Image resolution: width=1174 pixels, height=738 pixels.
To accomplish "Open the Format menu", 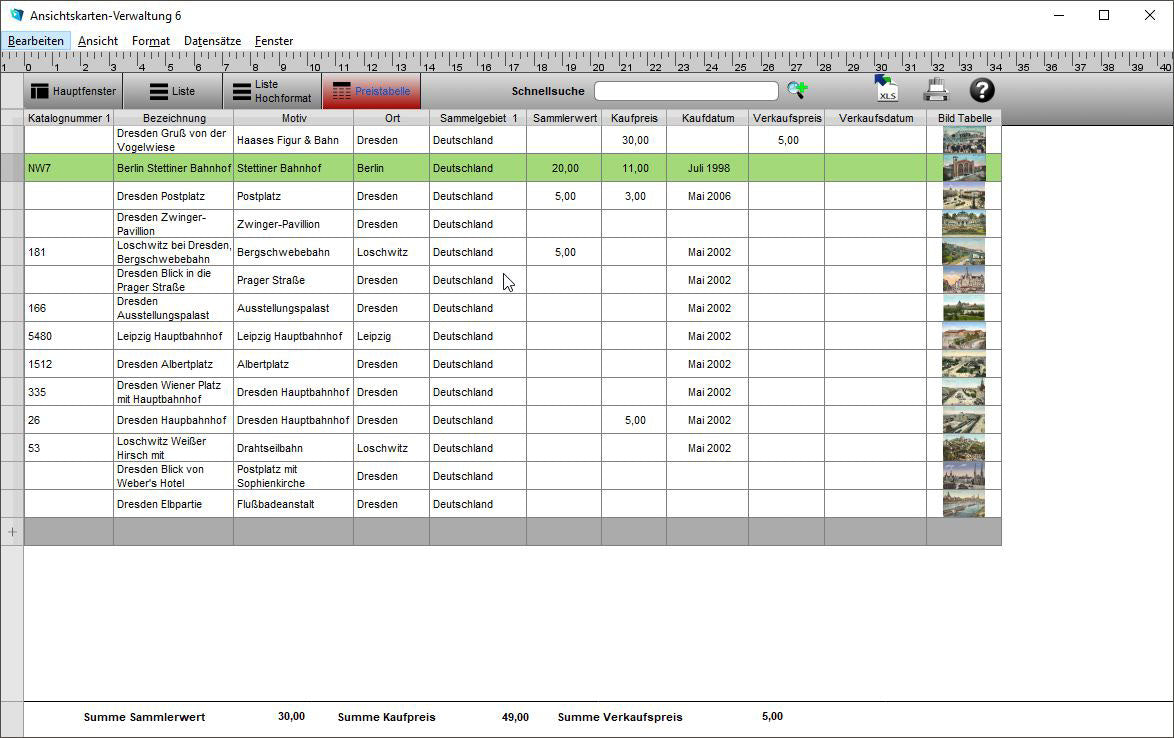I will click(151, 41).
